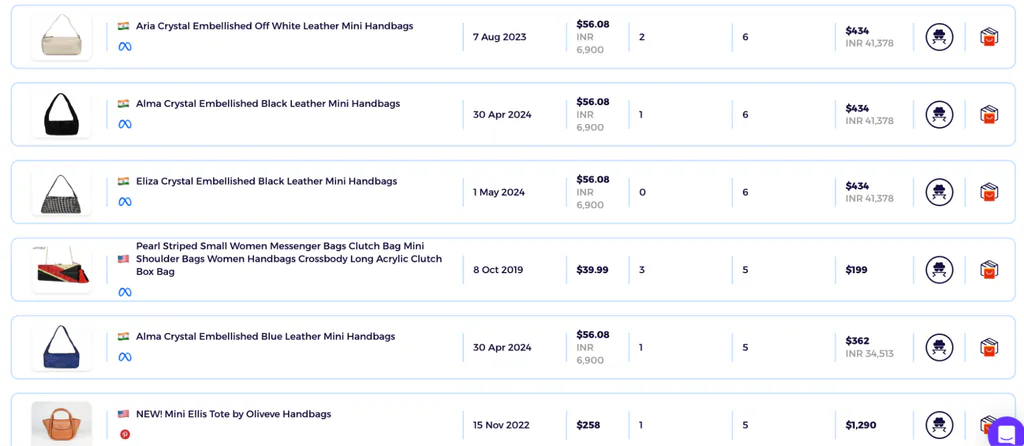Click the spy icon for Aria Off White handbag
Image resolution: width=1024 pixels, height=446 pixels.
(939, 37)
